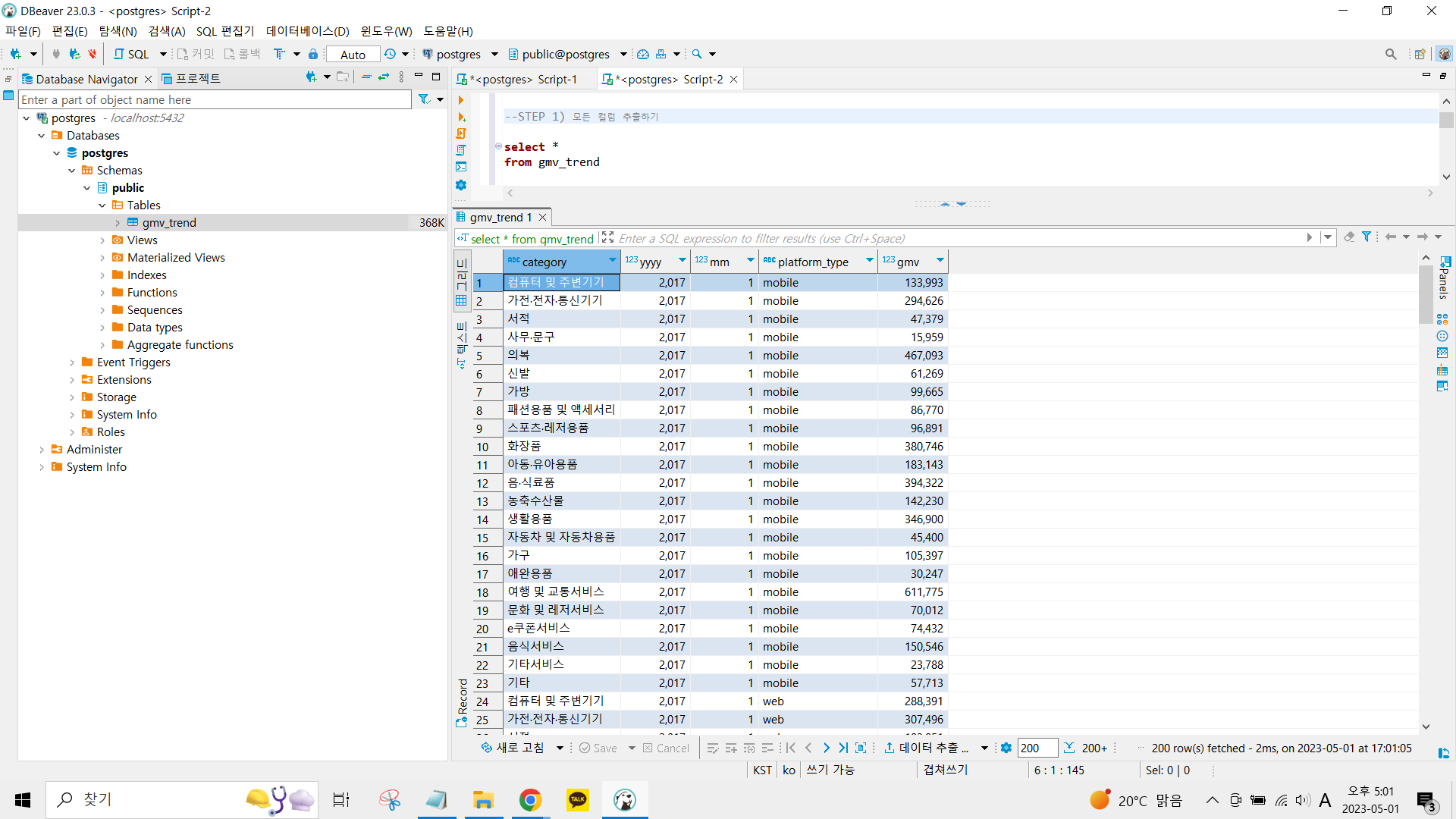Screen dimensions: 1456x819
Task: Click the disconnect red plug icon
Action: click(x=93, y=54)
